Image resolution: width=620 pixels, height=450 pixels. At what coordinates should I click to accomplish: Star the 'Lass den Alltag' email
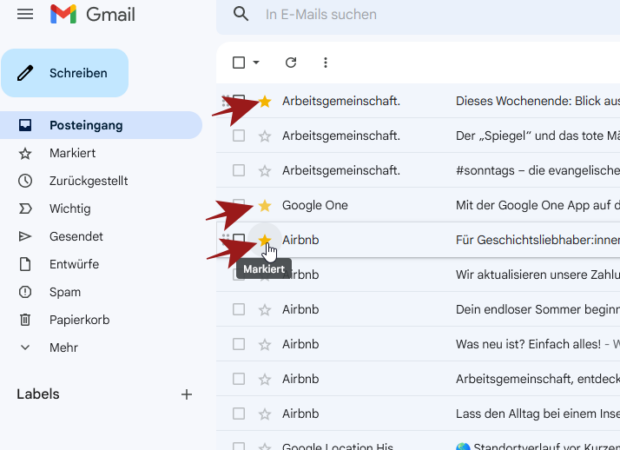click(265, 414)
